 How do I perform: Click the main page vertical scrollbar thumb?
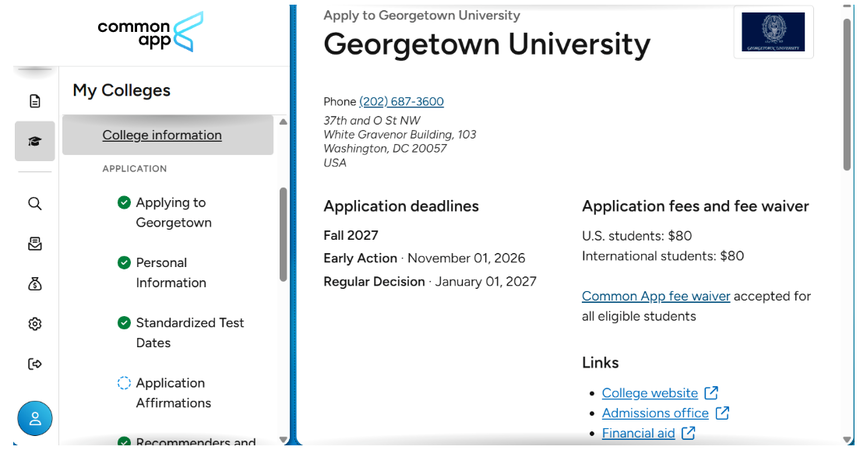(x=848, y=95)
